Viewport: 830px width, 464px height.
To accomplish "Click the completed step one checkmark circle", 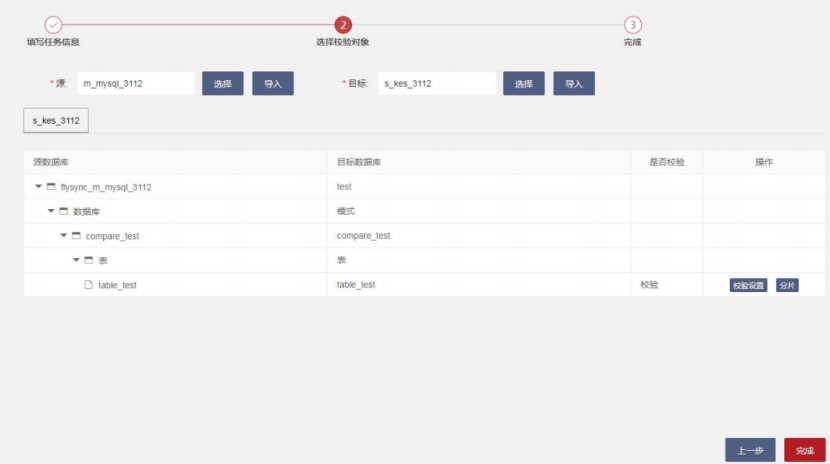I will (53, 25).
